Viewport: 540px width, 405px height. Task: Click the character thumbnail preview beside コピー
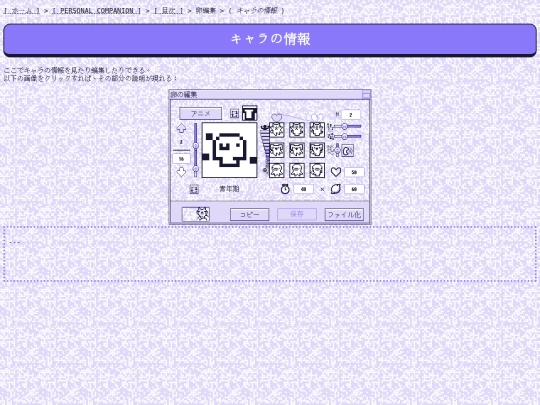pyautogui.click(x=196, y=214)
